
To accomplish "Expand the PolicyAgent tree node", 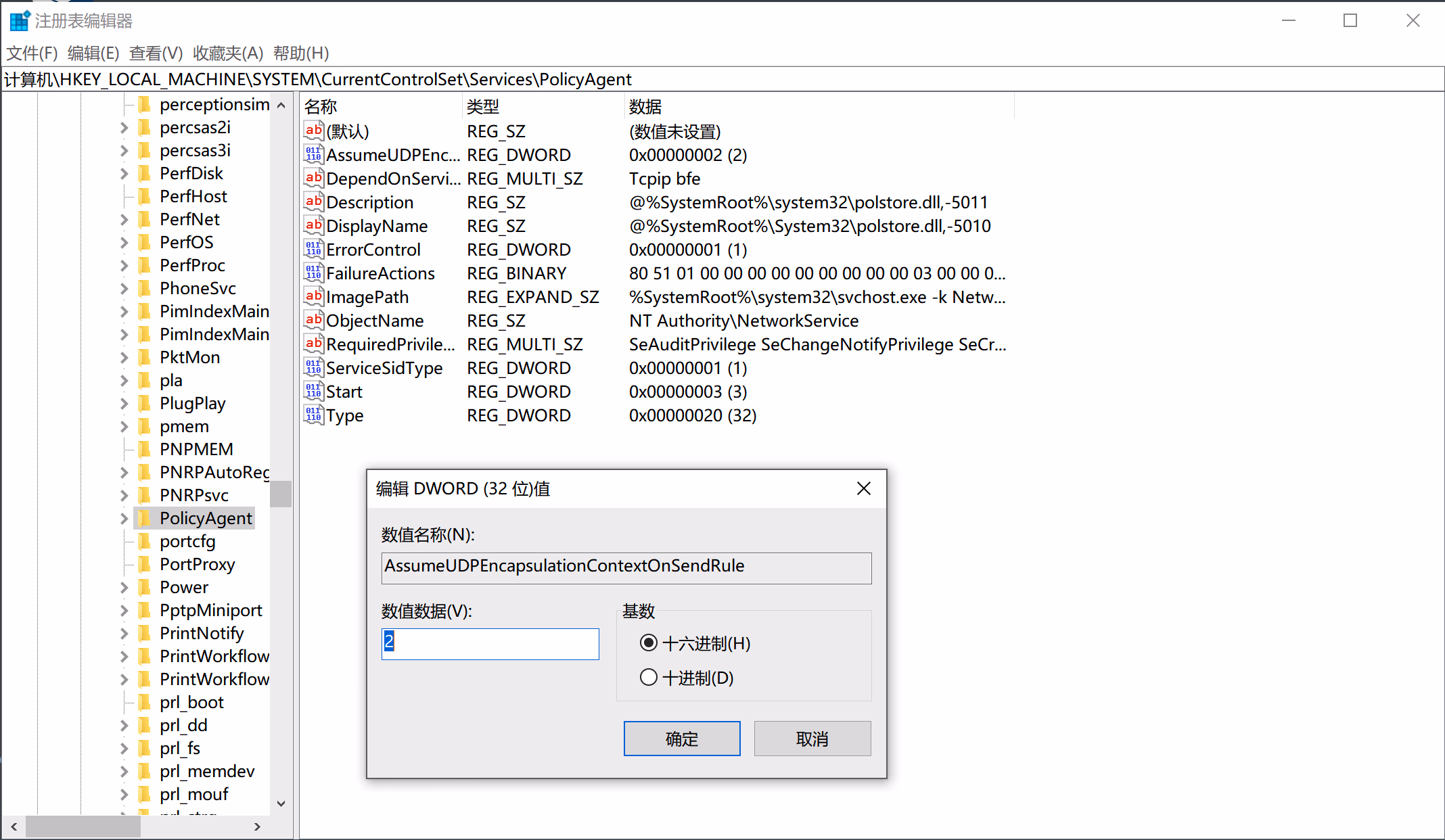I will pyautogui.click(x=124, y=519).
